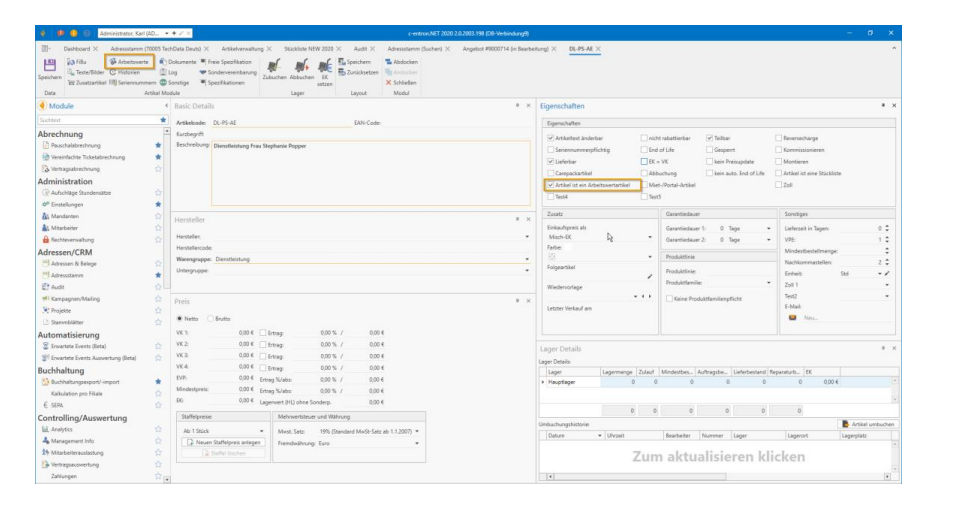Click the Abbuchen stock icon
This screenshot has width=971, height=519.
(301, 66)
